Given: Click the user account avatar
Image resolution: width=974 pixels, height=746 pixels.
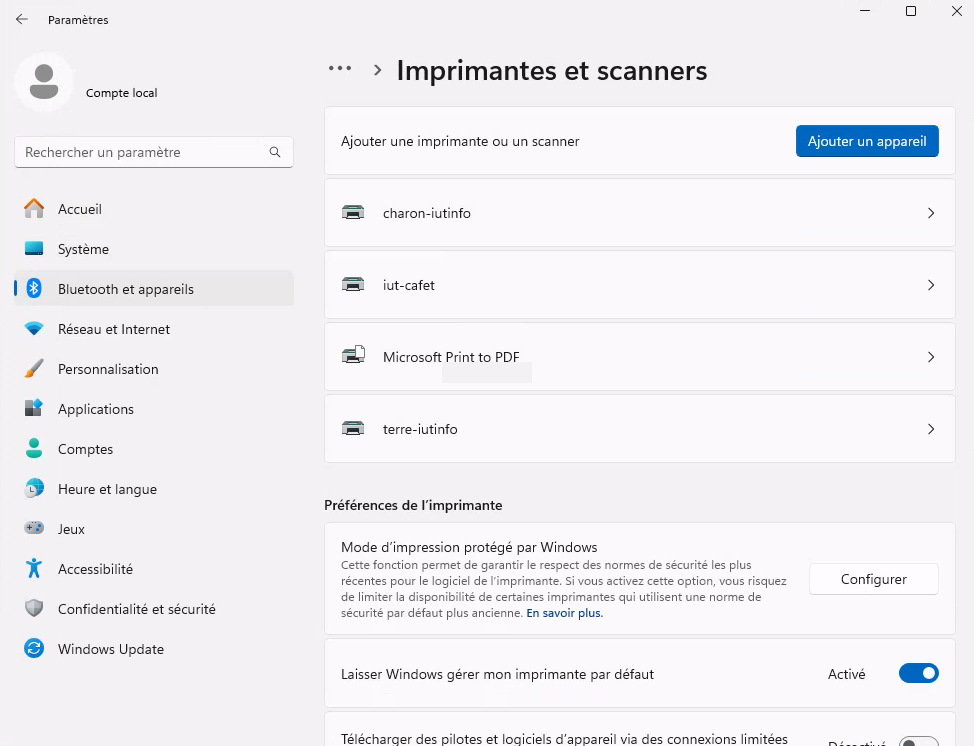Looking at the screenshot, I should click(44, 82).
